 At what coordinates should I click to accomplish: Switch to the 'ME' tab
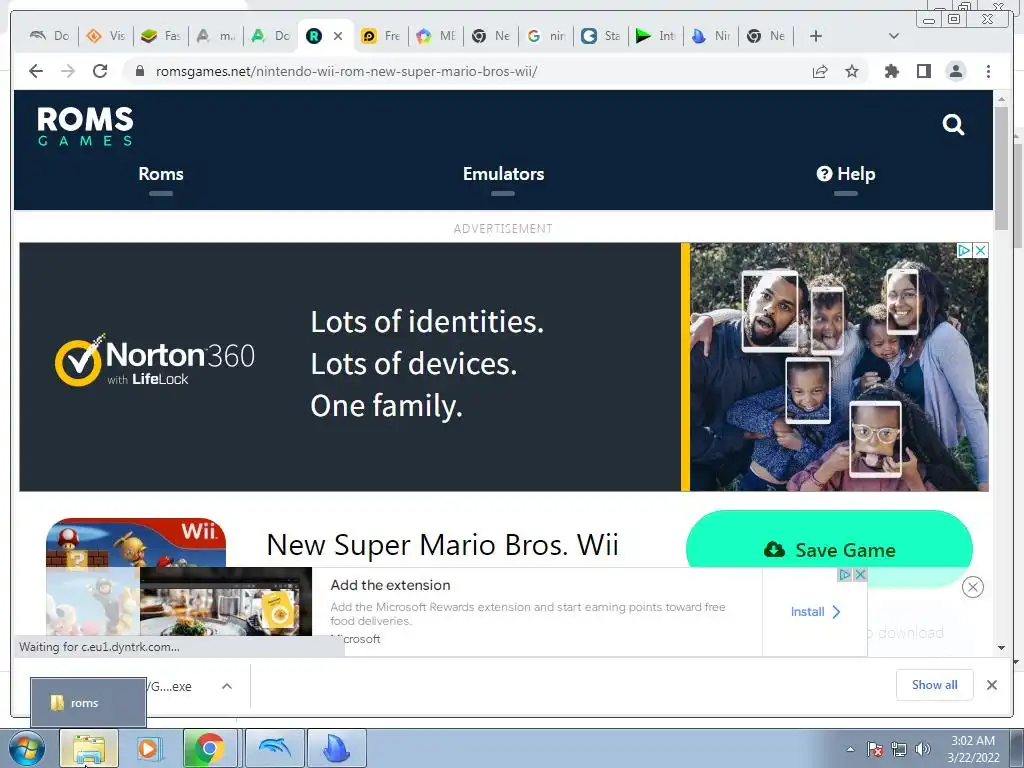(x=436, y=36)
